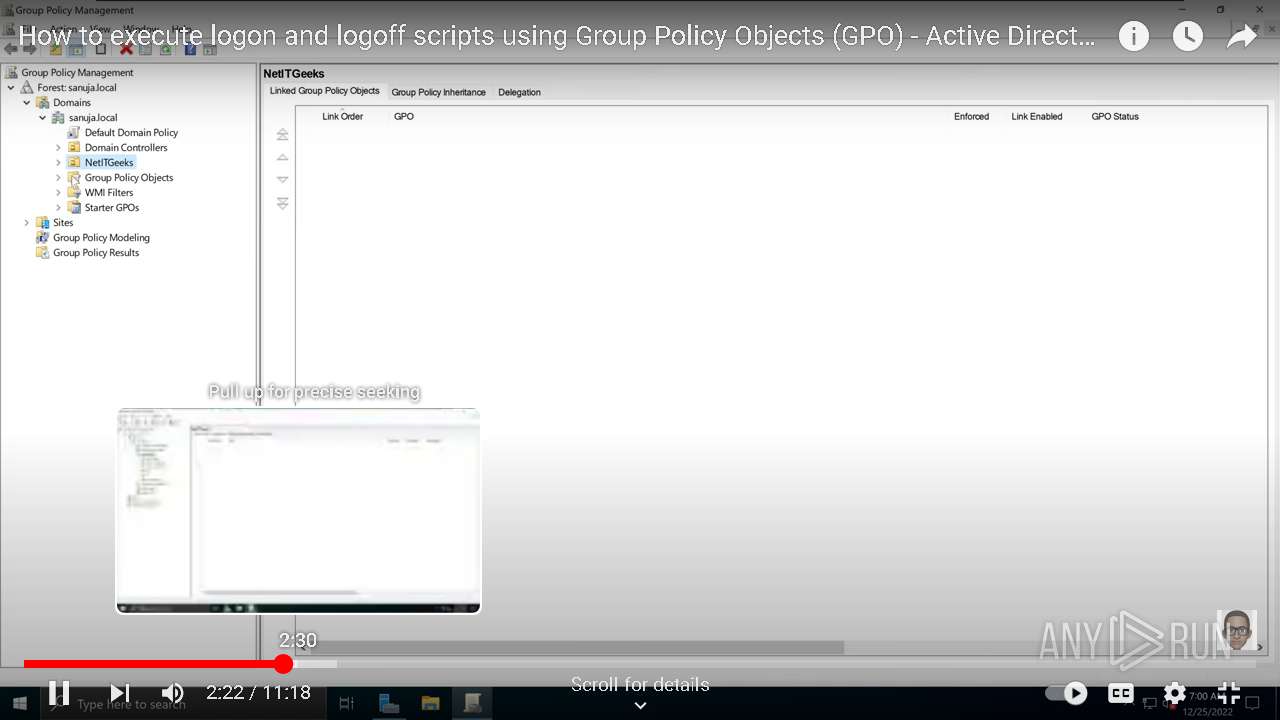This screenshot has width=1280, height=720.
Task: Collapse Forest: sanuja.local node
Action: [x=11, y=87]
